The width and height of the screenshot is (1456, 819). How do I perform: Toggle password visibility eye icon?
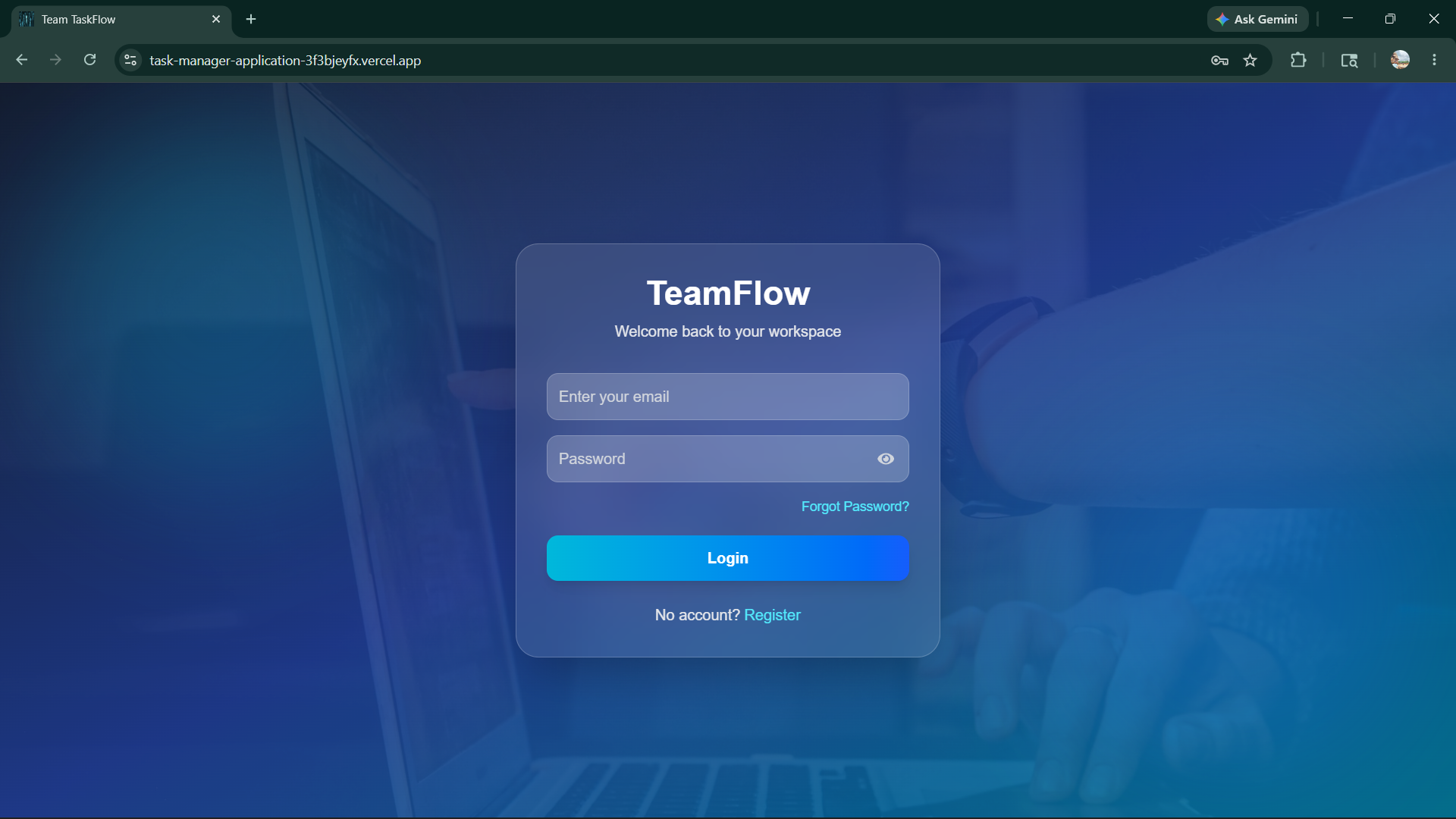point(886,459)
